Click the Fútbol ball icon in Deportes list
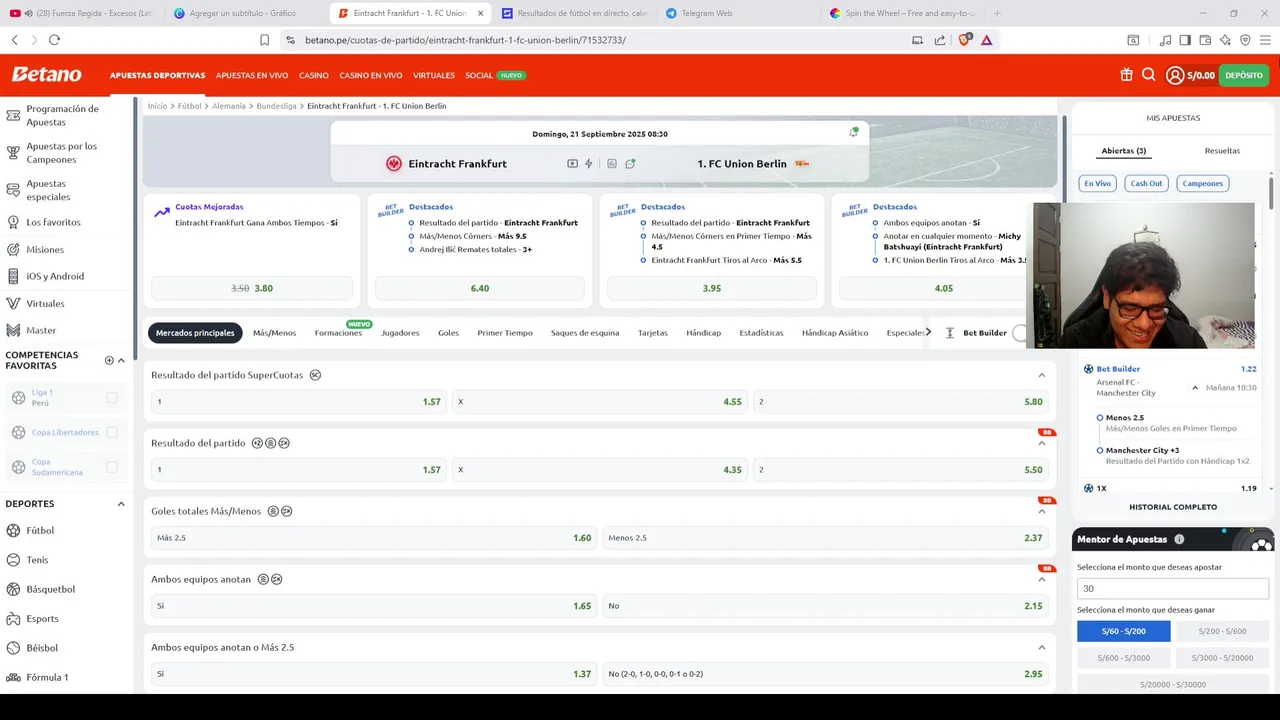The height and width of the screenshot is (720, 1280). coord(13,530)
